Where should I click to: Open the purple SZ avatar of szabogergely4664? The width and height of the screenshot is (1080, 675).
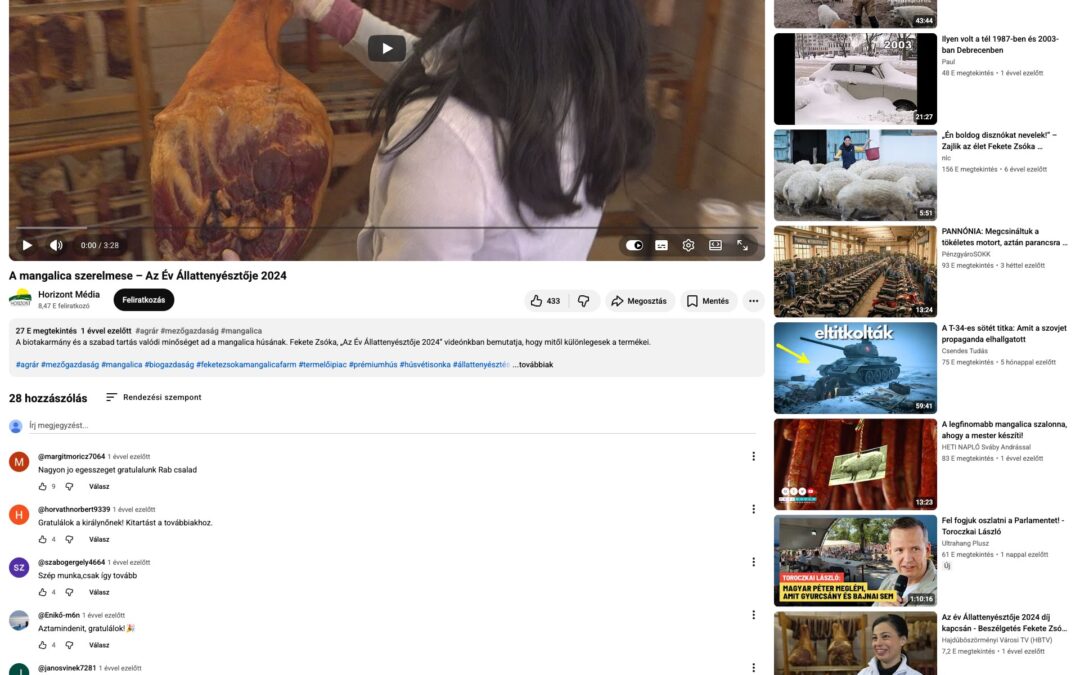(x=19, y=568)
